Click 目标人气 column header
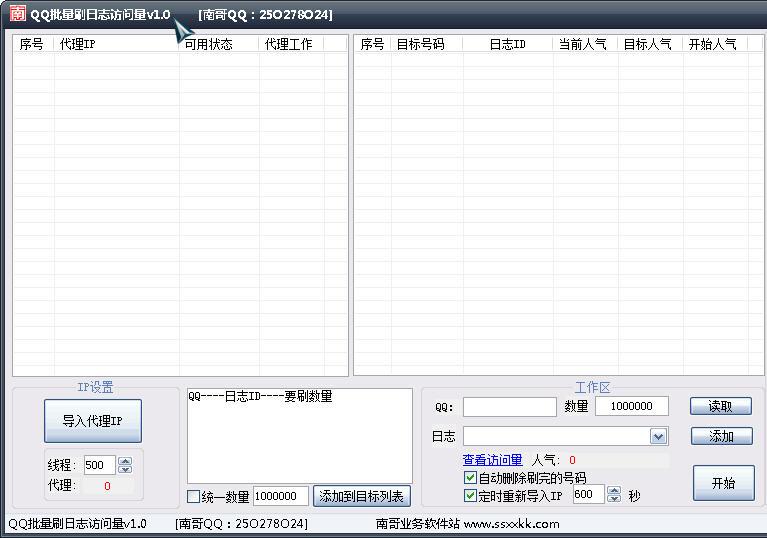This screenshot has height=538, width=767. 650,44
